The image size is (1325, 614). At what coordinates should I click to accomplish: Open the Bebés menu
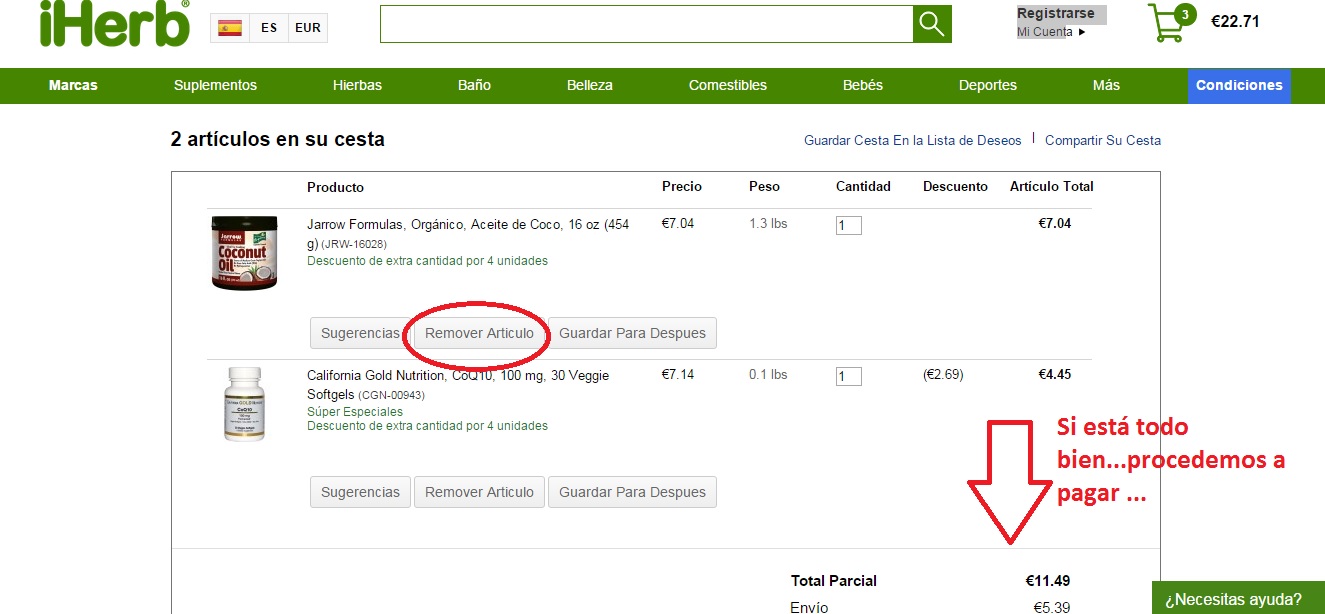(x=863, y=85)
